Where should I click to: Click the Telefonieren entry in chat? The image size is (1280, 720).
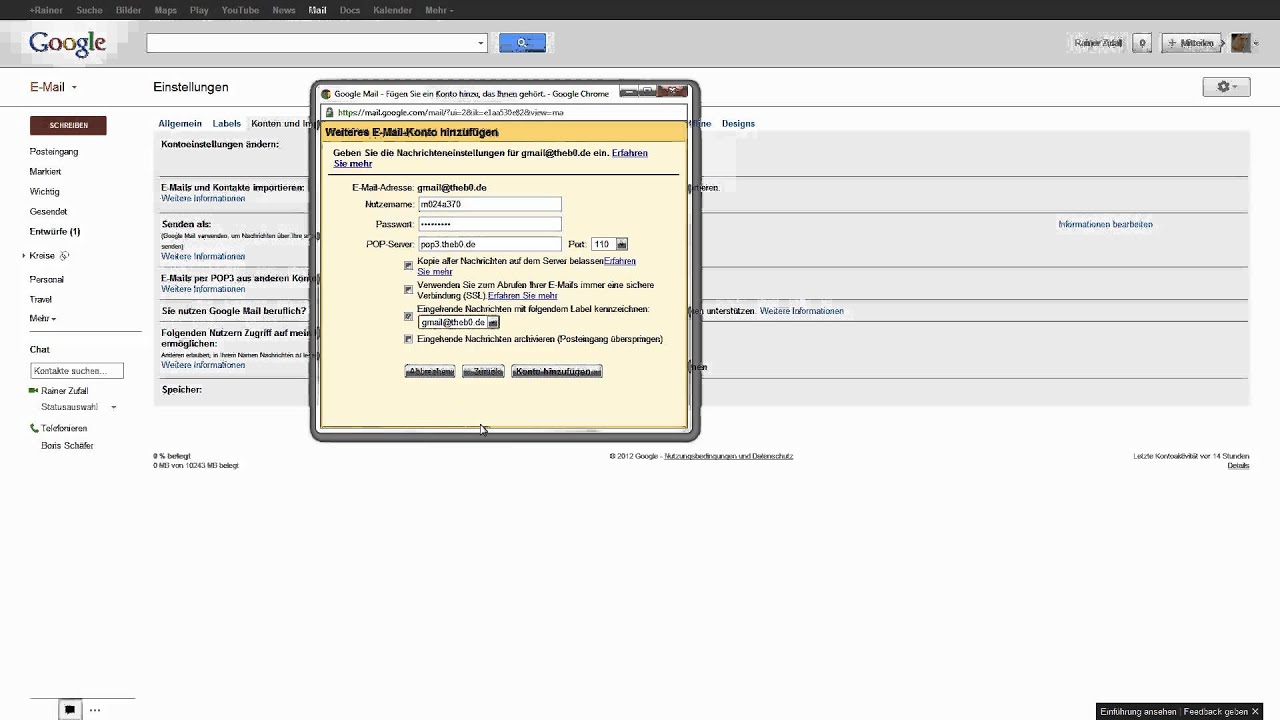point(64,428)
